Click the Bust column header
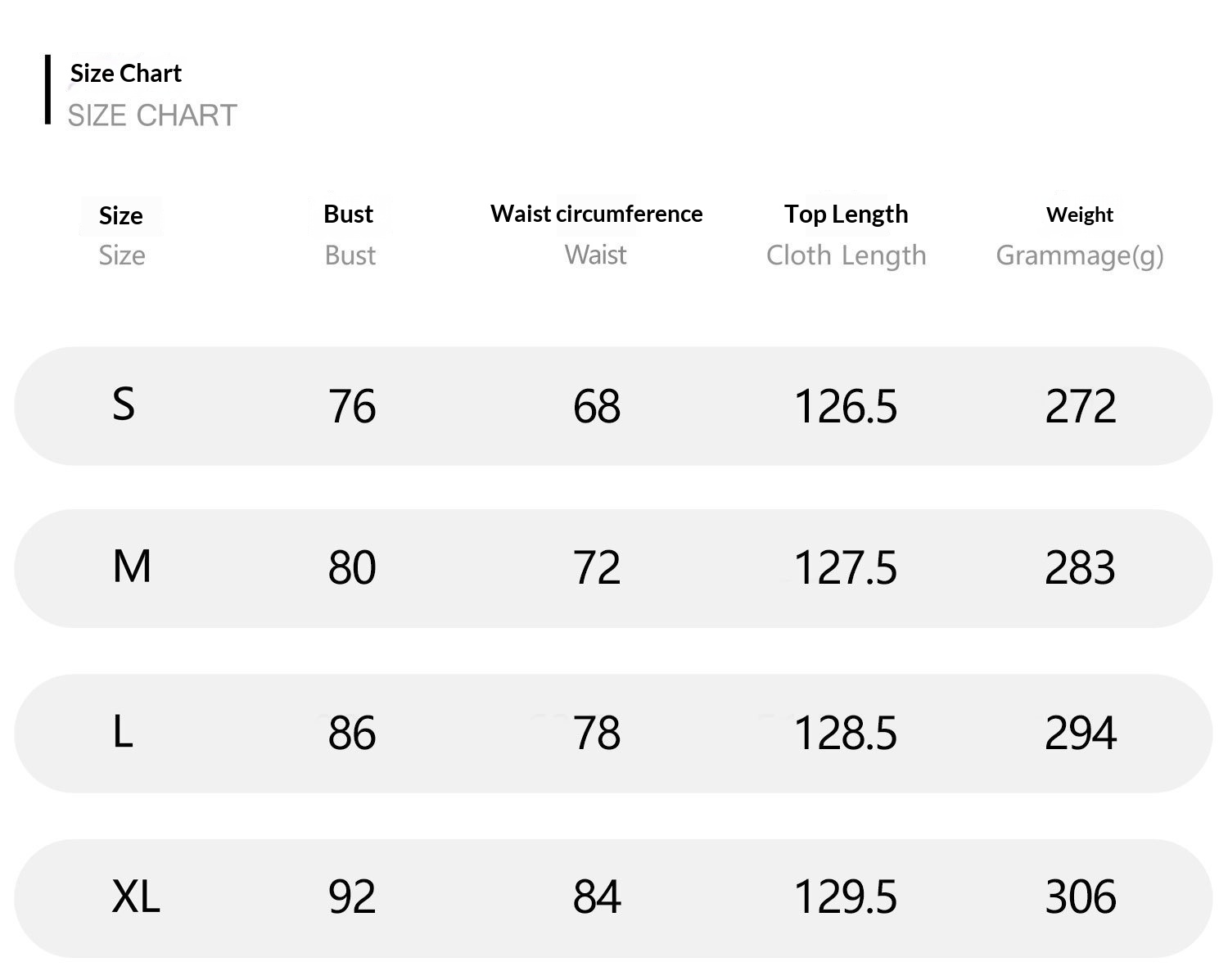 348,215
